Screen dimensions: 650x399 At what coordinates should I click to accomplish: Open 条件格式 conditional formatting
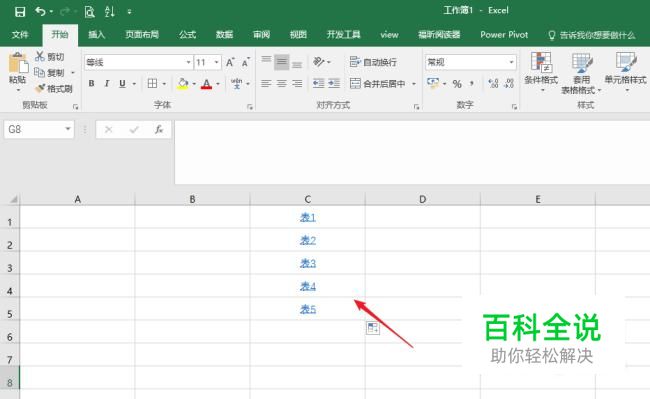[541, 73]
